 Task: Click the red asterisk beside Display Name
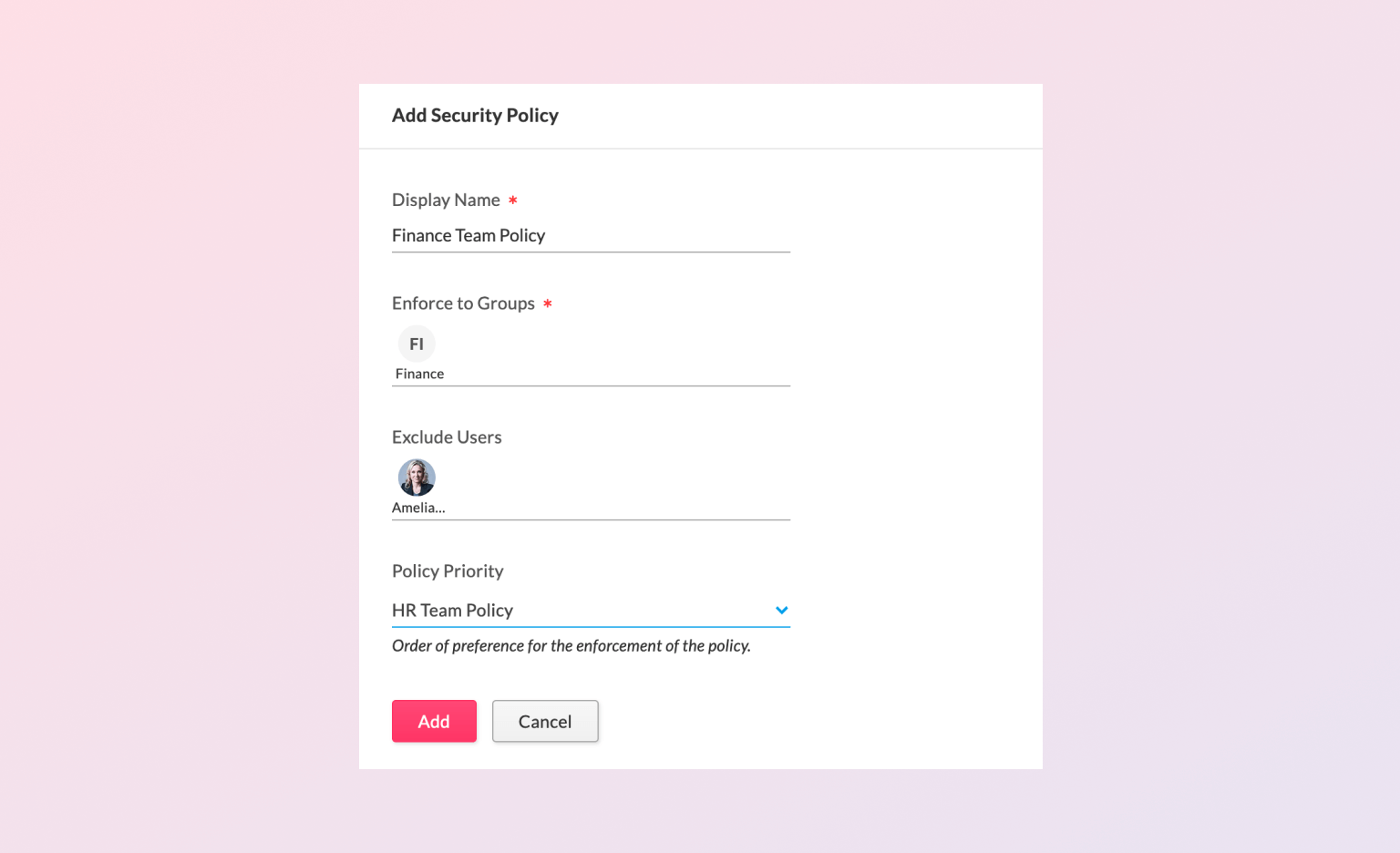513,200
